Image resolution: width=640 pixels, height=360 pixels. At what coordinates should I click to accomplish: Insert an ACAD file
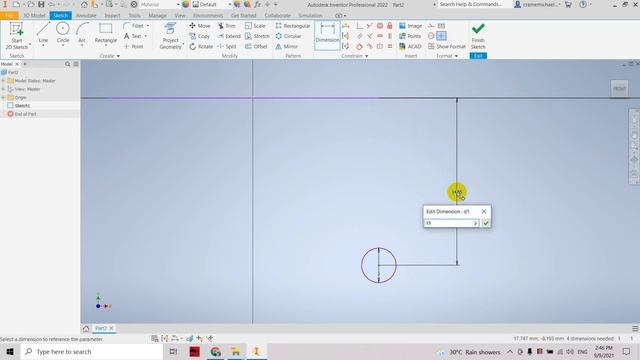point(410,47)
